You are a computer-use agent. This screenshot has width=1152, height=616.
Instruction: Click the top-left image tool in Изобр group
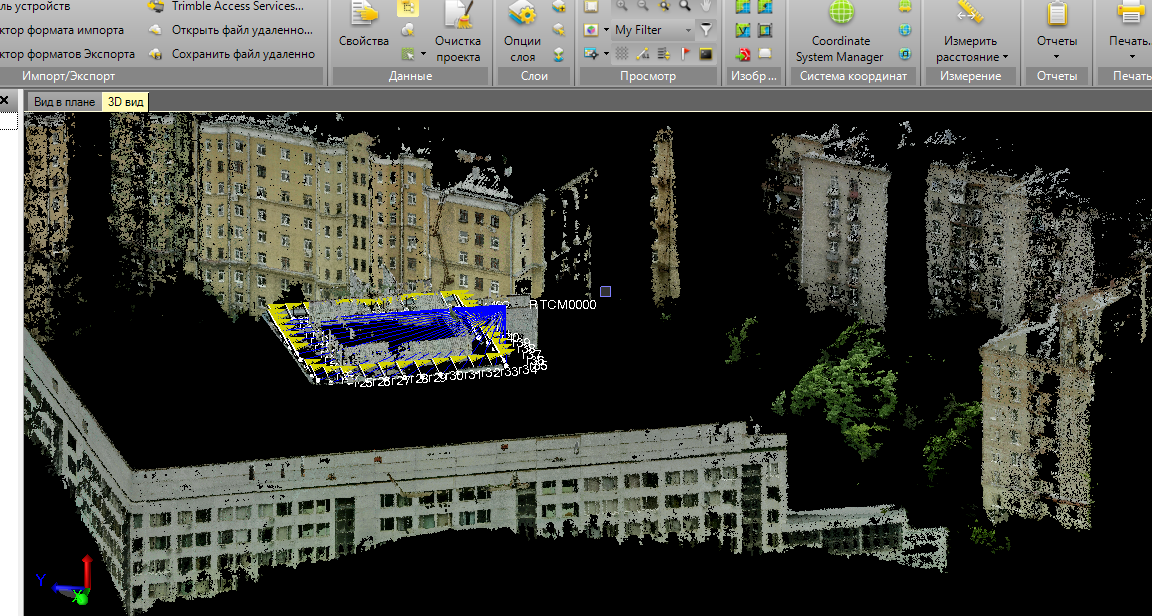coord(743,7)
